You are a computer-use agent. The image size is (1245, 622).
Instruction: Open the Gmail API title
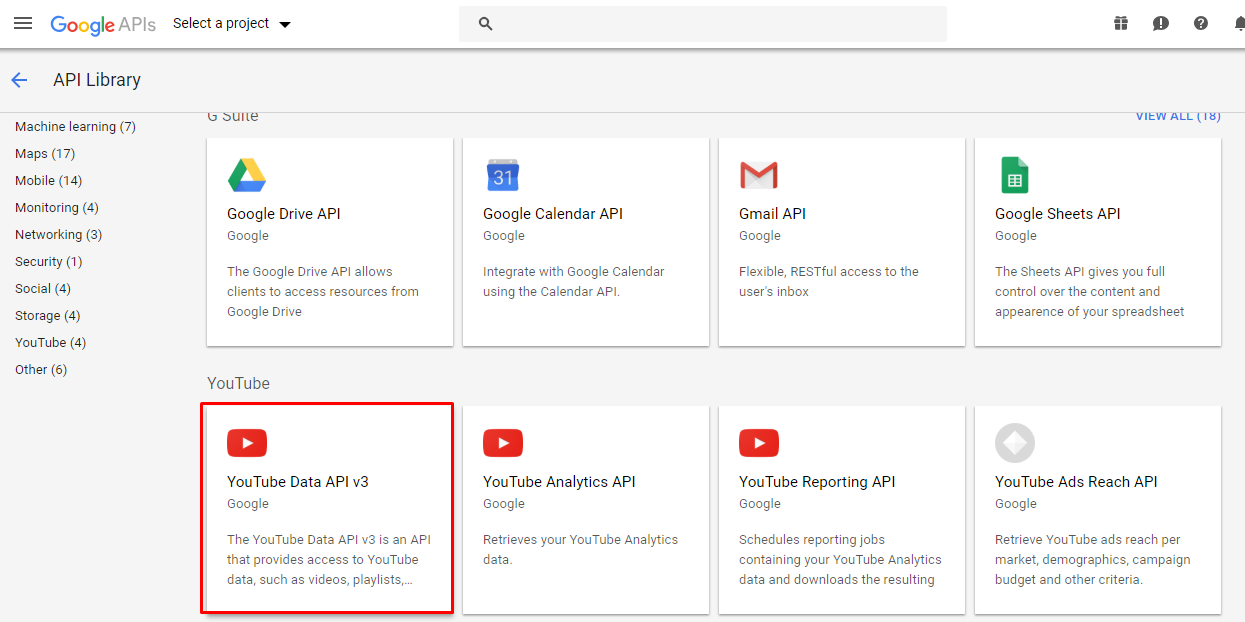[x=772, y=214]
